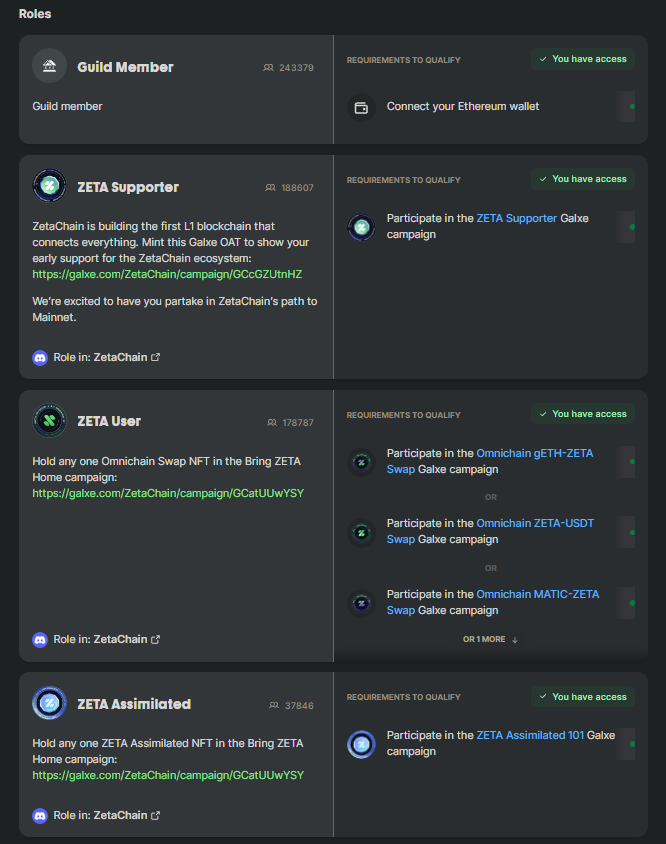Click the 188607 member count
The height and width of the screenshot is (844, 666).
click(x=297, y=188)
